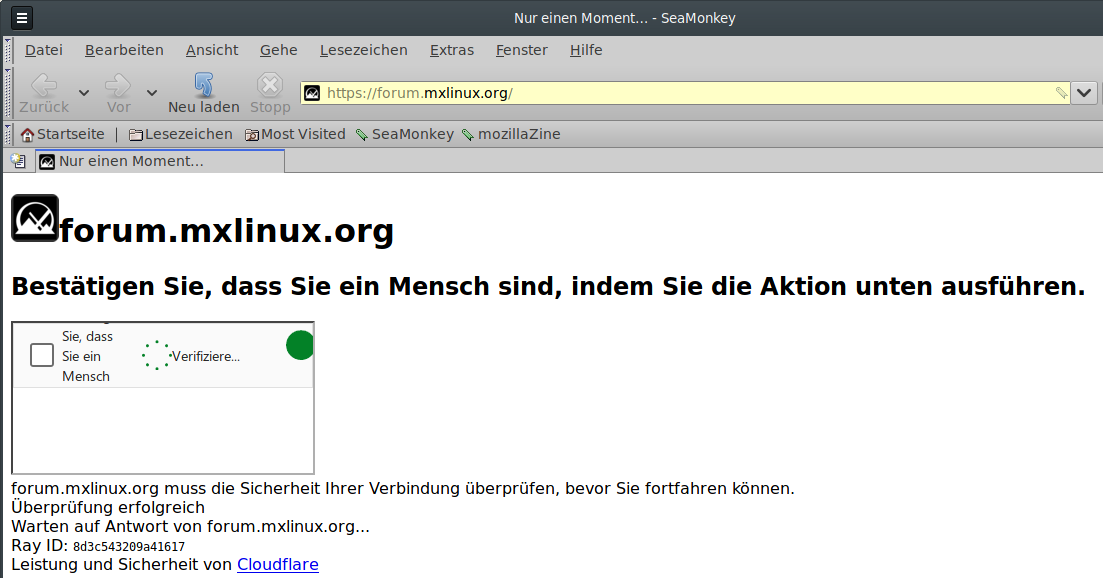The height and width of the screenshot is (578, 1103).
Task: Open the Hilfe menu
Action: click(586, 50)
